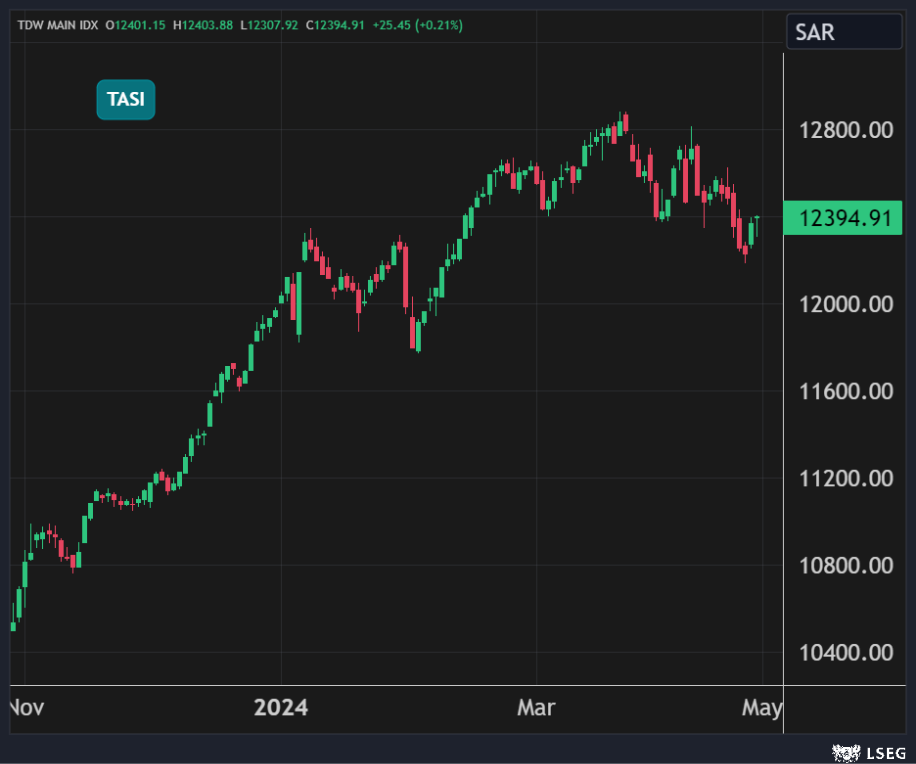This screenshot has height=764, width=916.
Task: Click the low value L12307.92
Action: pos(271,25)
